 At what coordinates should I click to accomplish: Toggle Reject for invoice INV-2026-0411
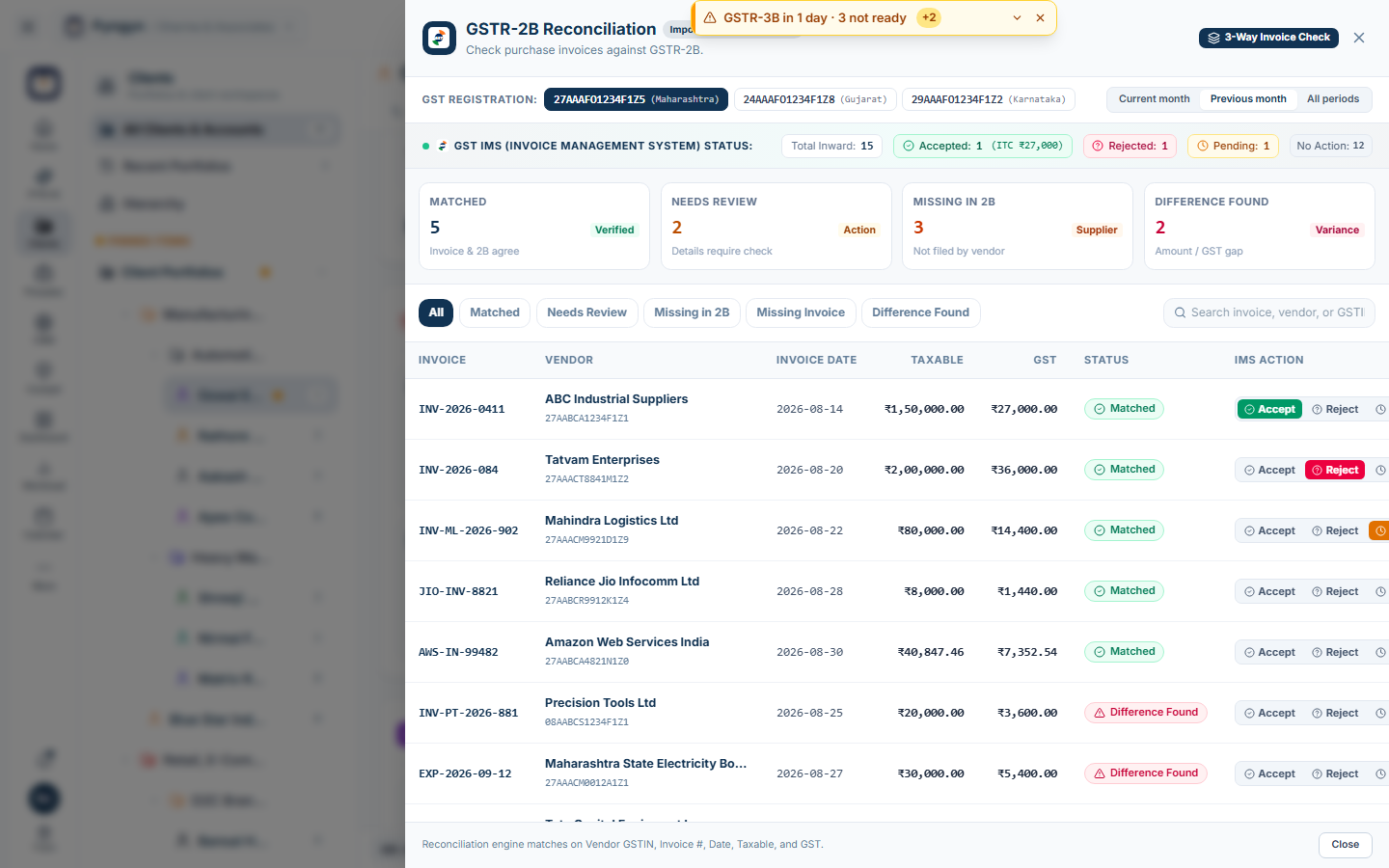click(x=1335, y=409)
